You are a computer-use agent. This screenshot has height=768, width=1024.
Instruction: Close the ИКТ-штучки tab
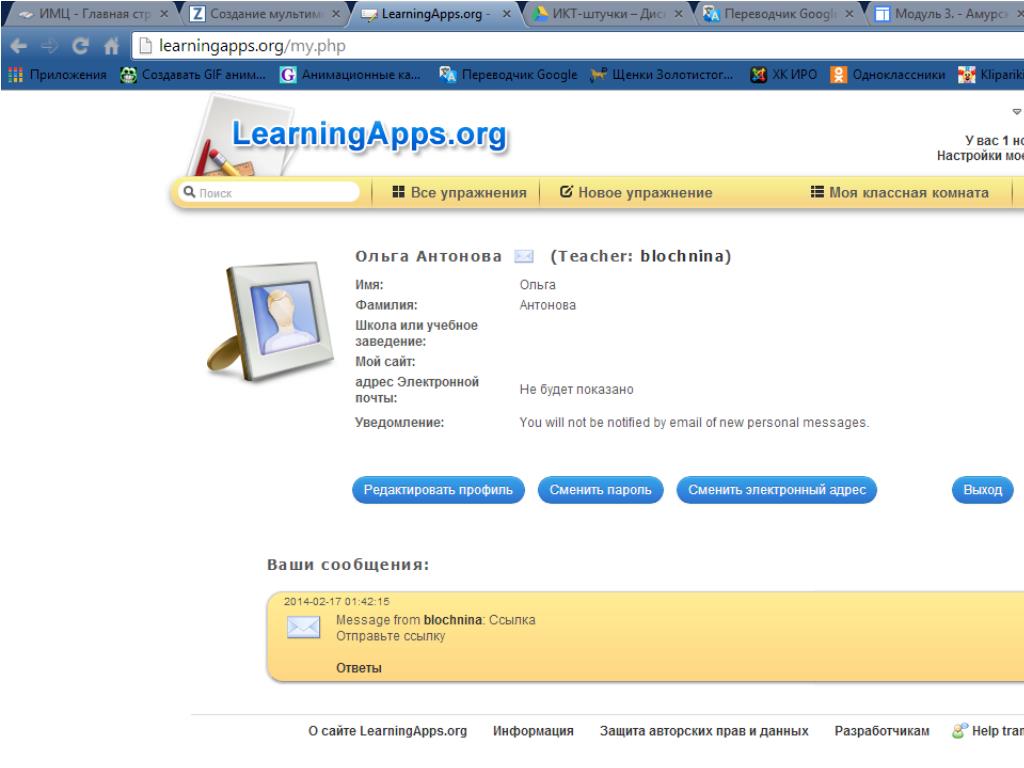[679, 14]
